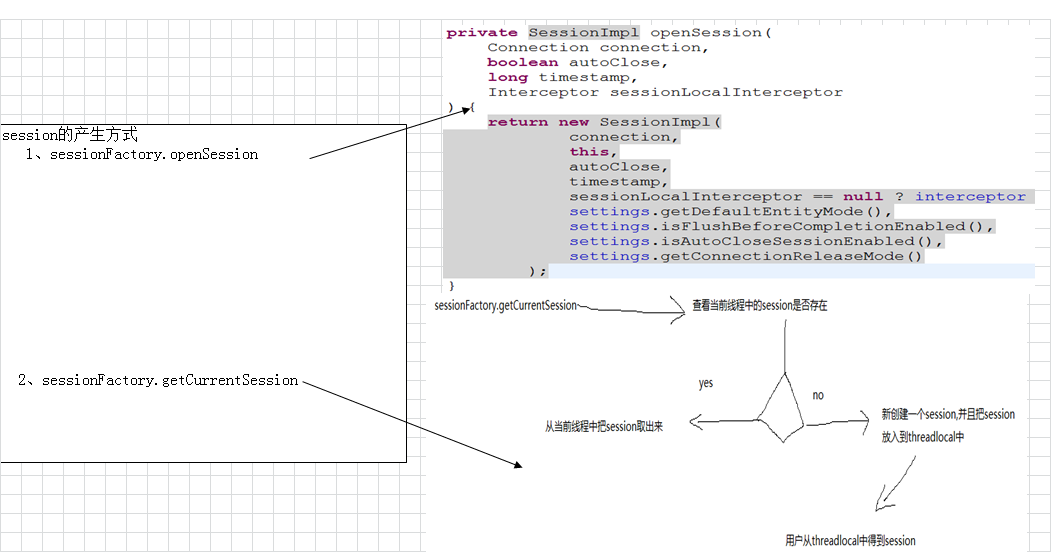Click the label '用户从threadlocal中得到session'

(850, 540)
